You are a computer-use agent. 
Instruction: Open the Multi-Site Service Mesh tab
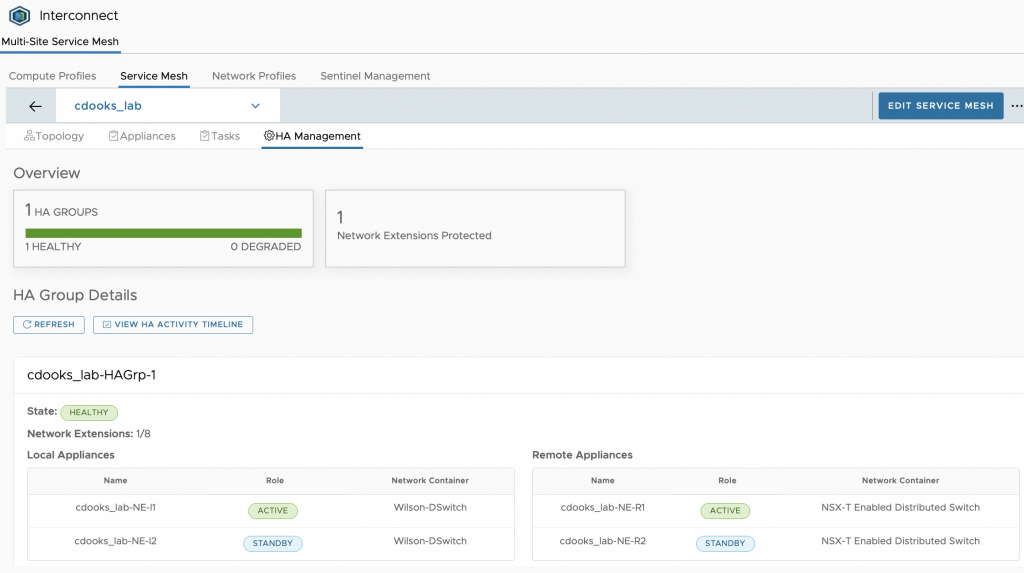[60, 41]
